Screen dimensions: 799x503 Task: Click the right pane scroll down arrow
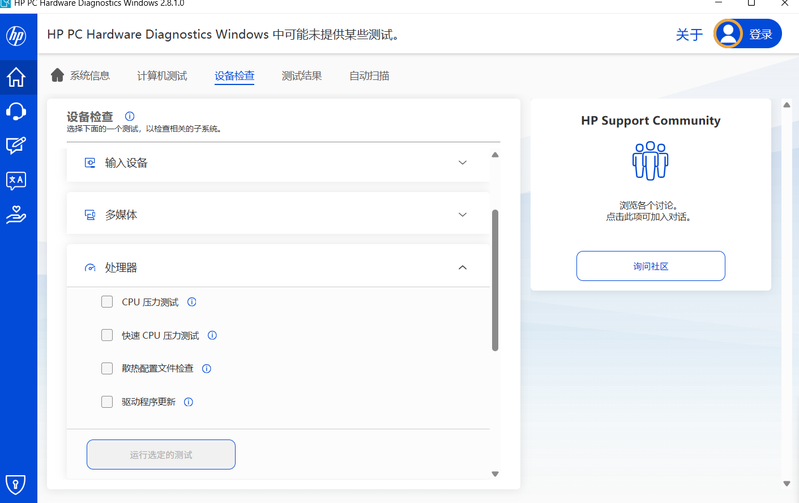[x=787, y=484]
